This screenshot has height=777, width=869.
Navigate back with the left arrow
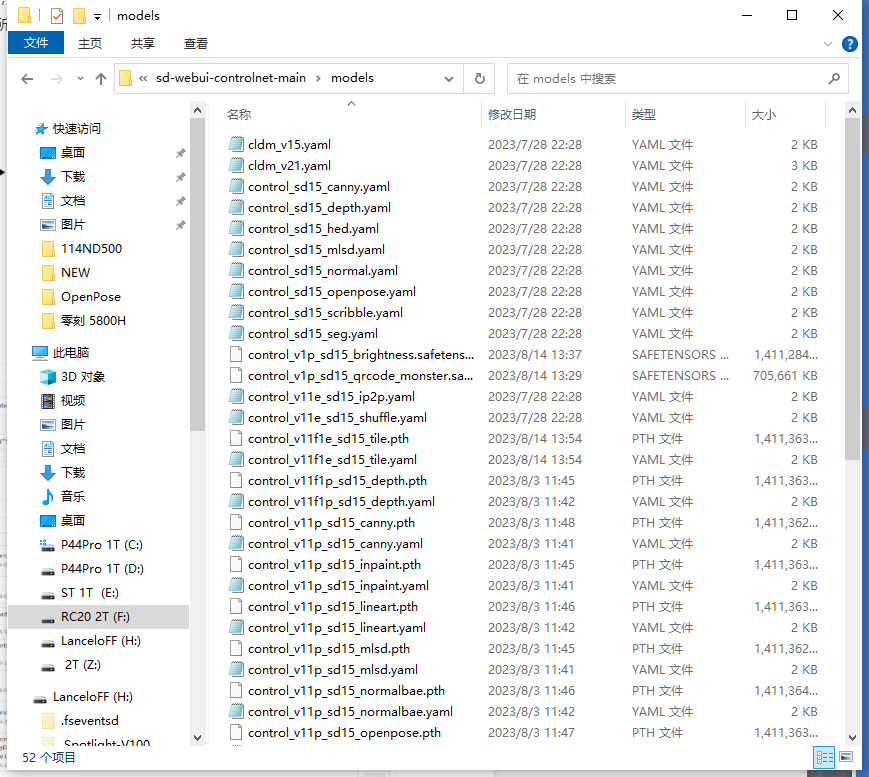point(27,79)
